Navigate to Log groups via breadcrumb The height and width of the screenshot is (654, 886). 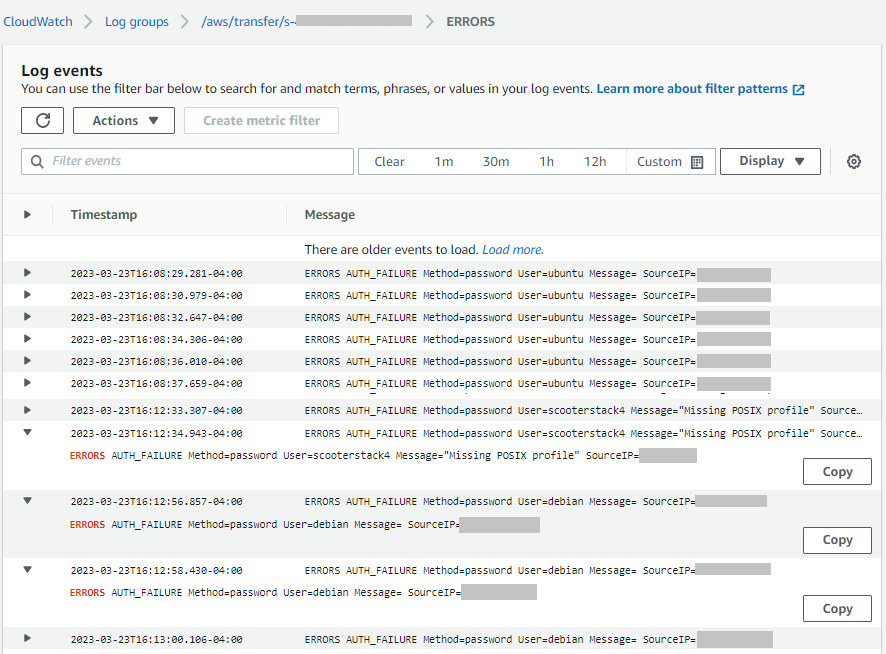(136, 21)
